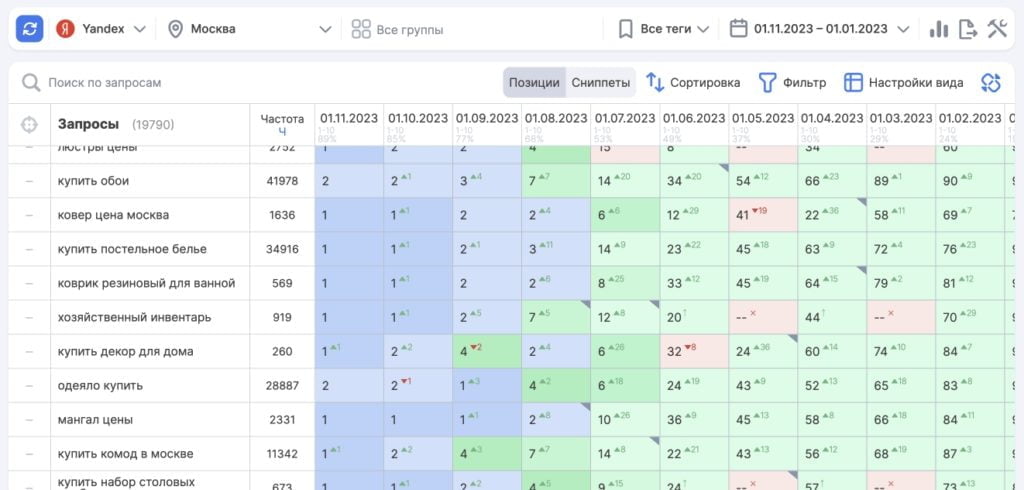
Task: Expand the Москва region selector
Action: [249, 29]
